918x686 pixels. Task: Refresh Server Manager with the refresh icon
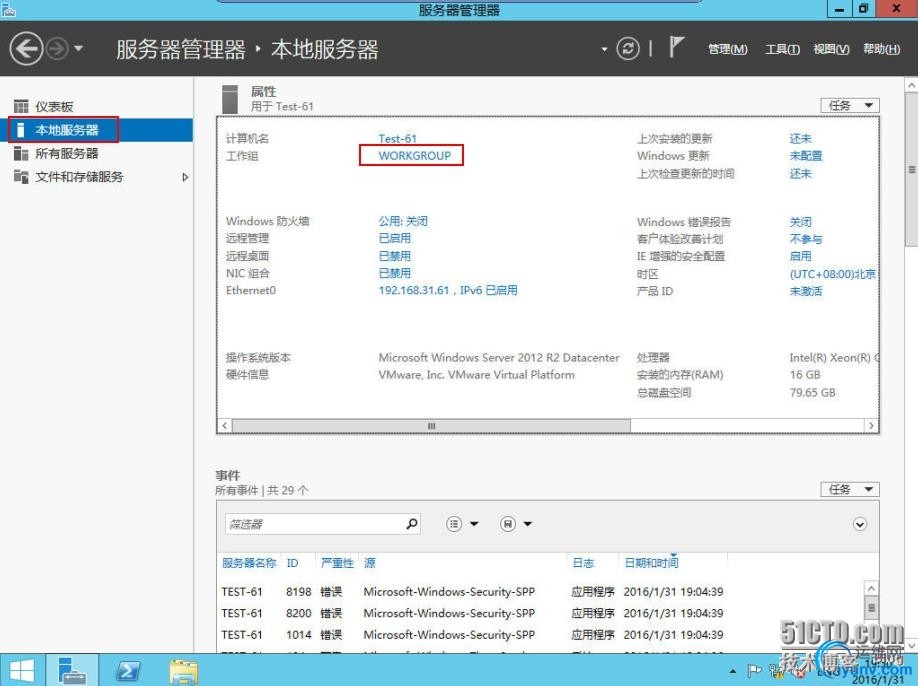[x=628, y=49]
